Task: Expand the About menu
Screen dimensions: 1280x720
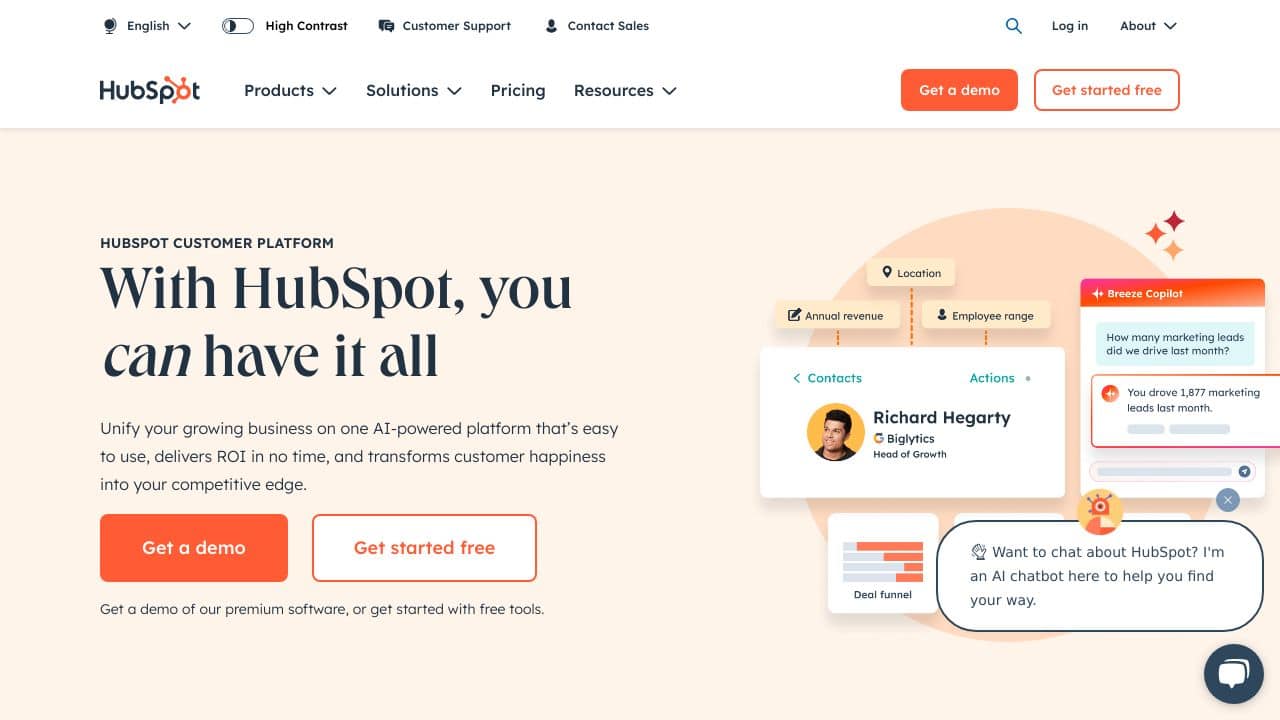Action: click(1148, 26)
